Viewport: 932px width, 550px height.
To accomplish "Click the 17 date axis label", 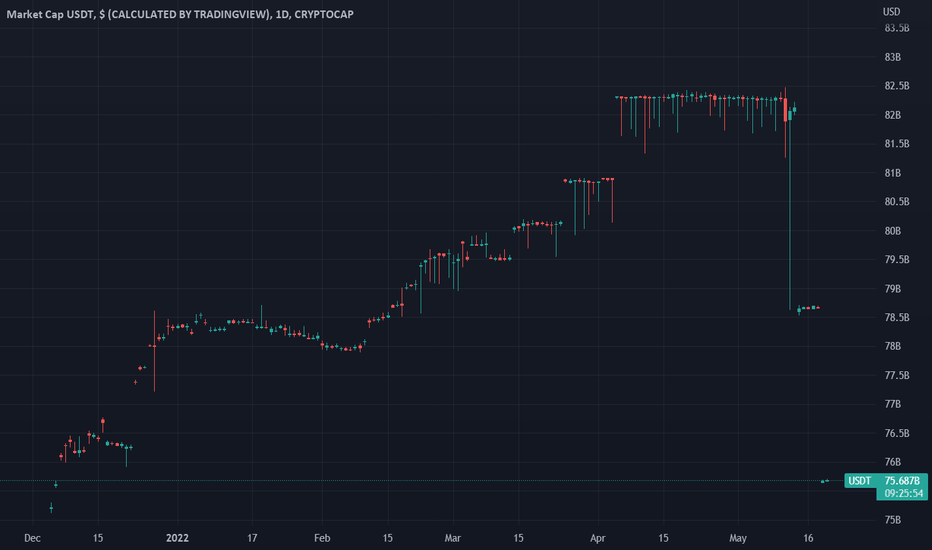I will coord(252,538).
